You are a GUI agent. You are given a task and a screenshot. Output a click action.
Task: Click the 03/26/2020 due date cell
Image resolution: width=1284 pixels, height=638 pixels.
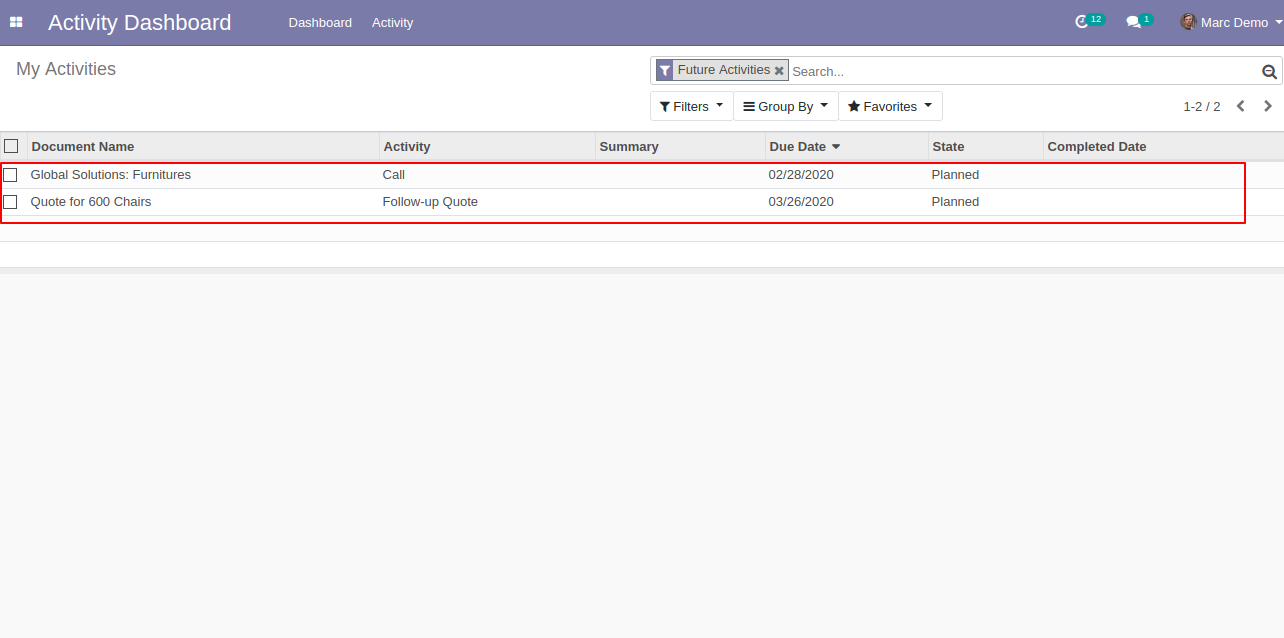point(801,202)
